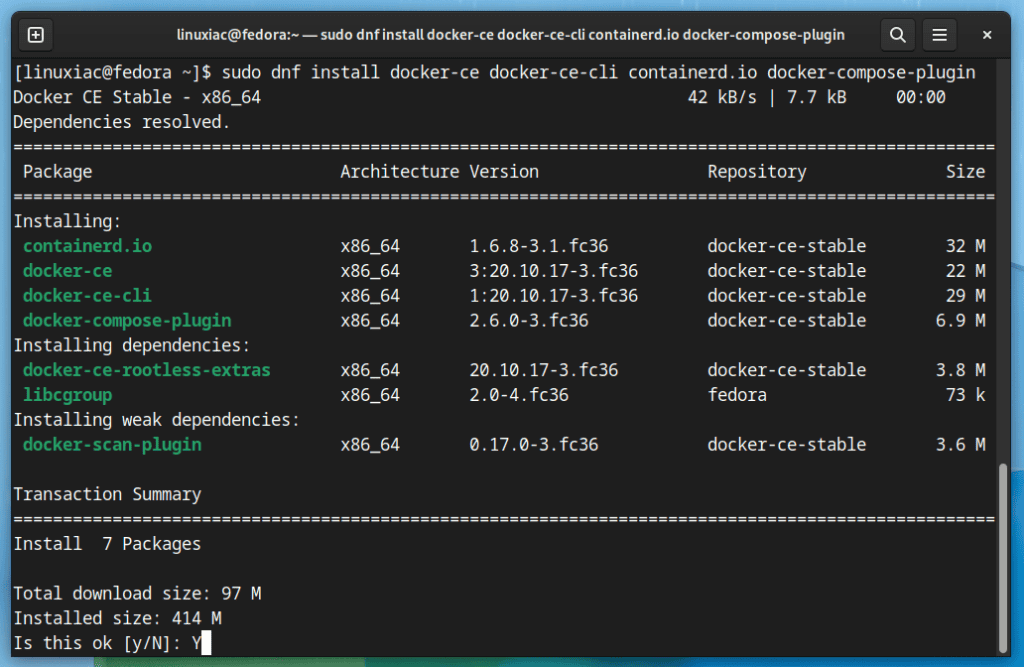1024x667 pixels.
Task: Click the terminal vertical scrollbar
Action: 1003,557
